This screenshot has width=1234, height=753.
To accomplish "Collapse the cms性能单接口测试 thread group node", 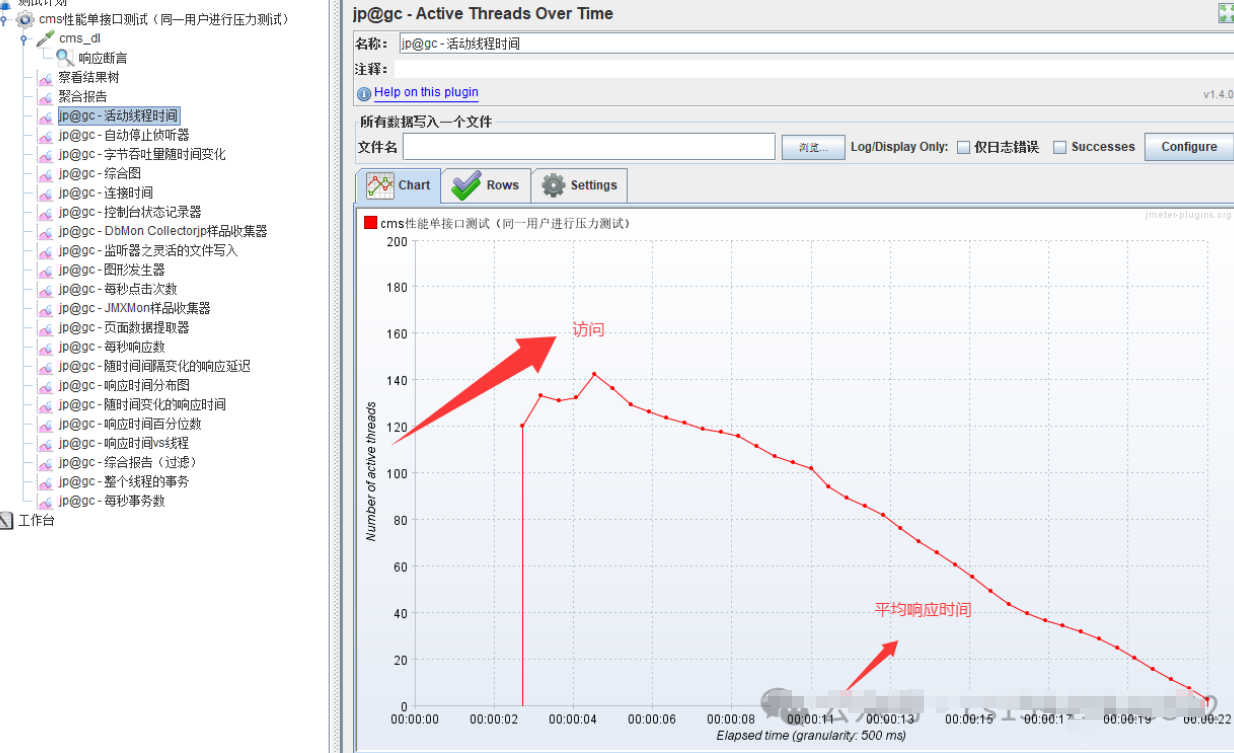I will 5,19.
